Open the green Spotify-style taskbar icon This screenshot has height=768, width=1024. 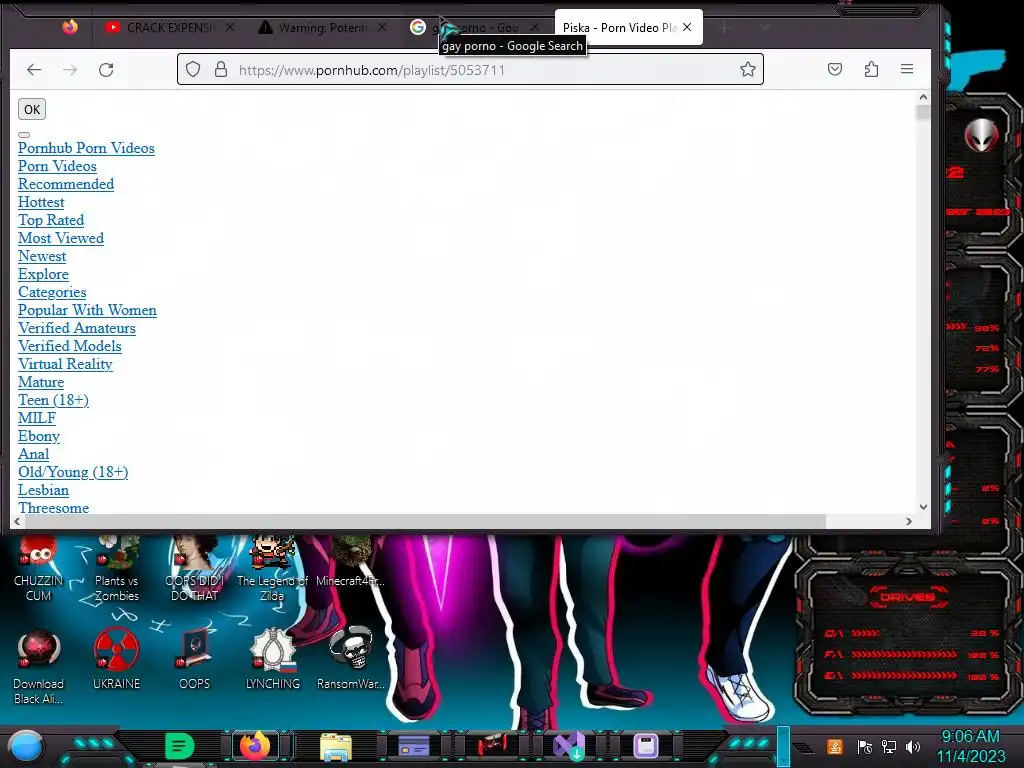point(179,745)
